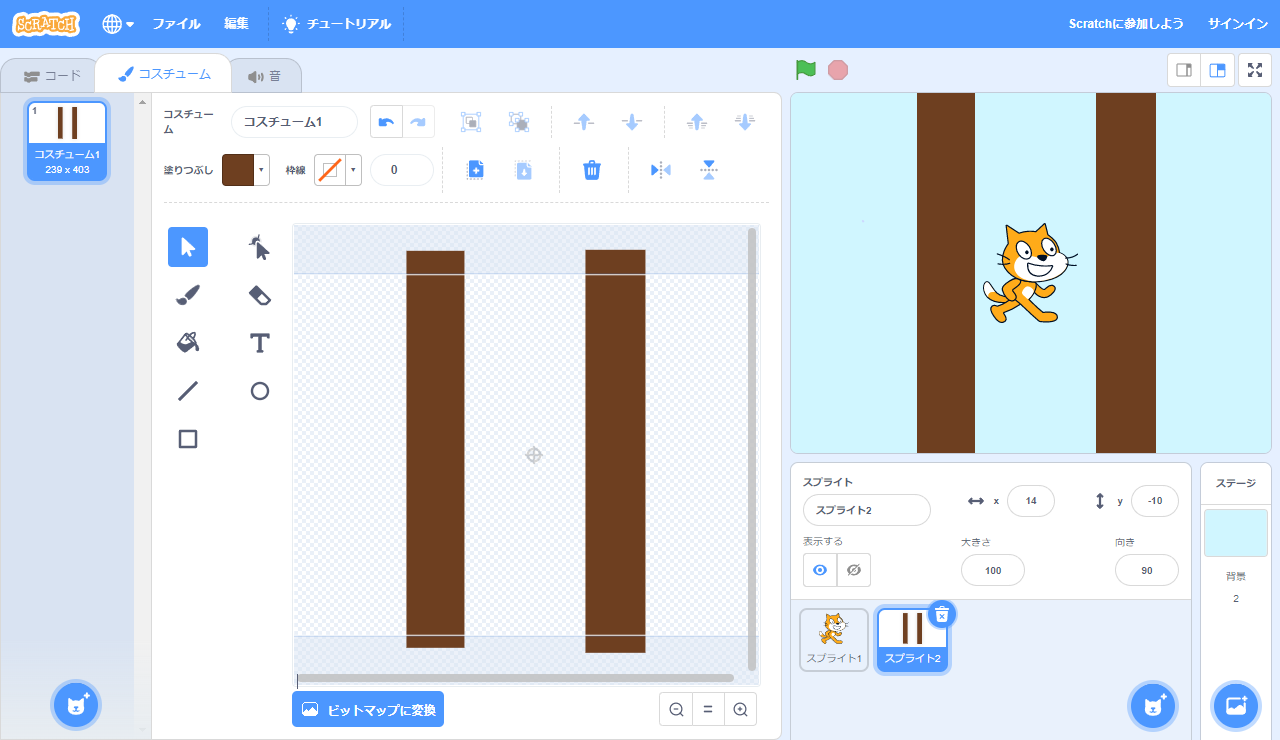Open the Choose a Sprite cat button
This screenshot has width=1280, height=740.
tap(1153, 706)
